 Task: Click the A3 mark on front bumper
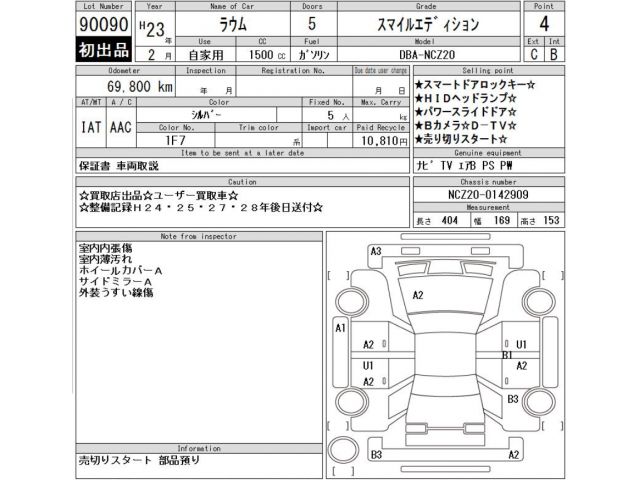pyautogui.click(x=376, y=251)
